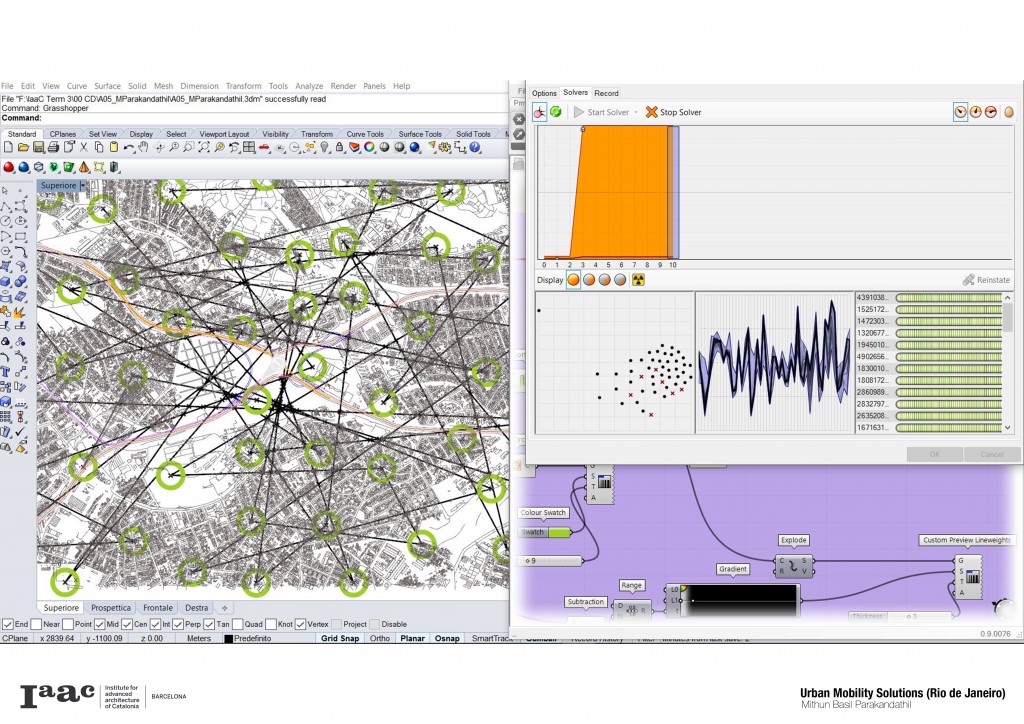The height and width of the screenshot is (724, 1024).
Task: Click the green Colour Swatch parameter
Action: [x=547, y=532]
